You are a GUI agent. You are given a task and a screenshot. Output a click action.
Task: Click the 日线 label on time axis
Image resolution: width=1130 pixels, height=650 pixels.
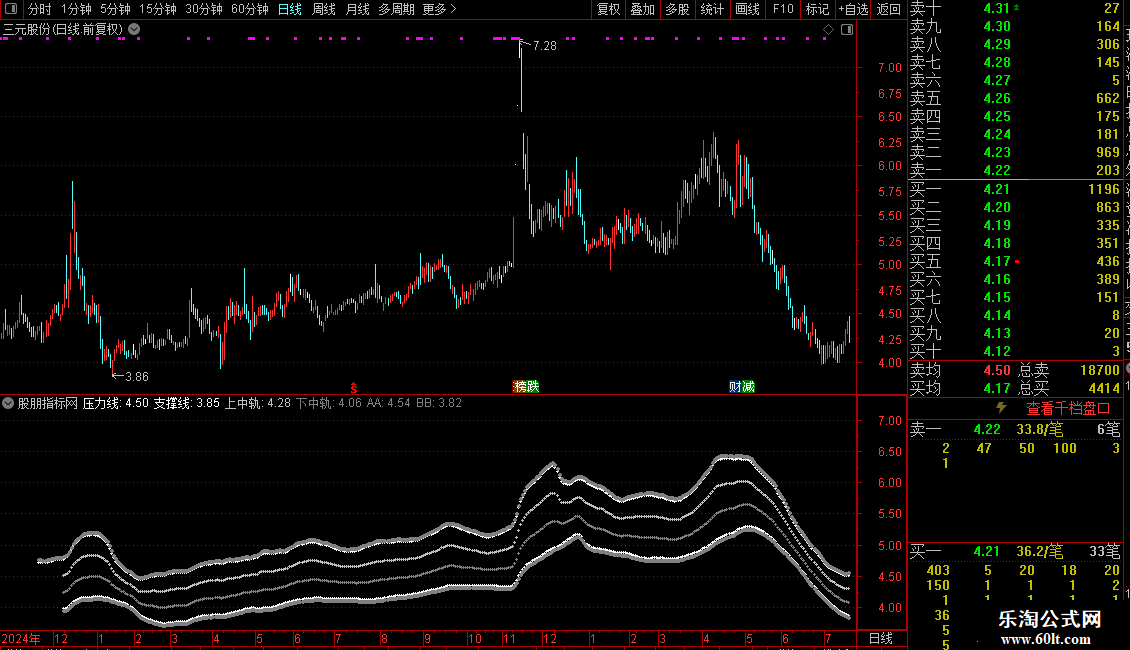881,638
